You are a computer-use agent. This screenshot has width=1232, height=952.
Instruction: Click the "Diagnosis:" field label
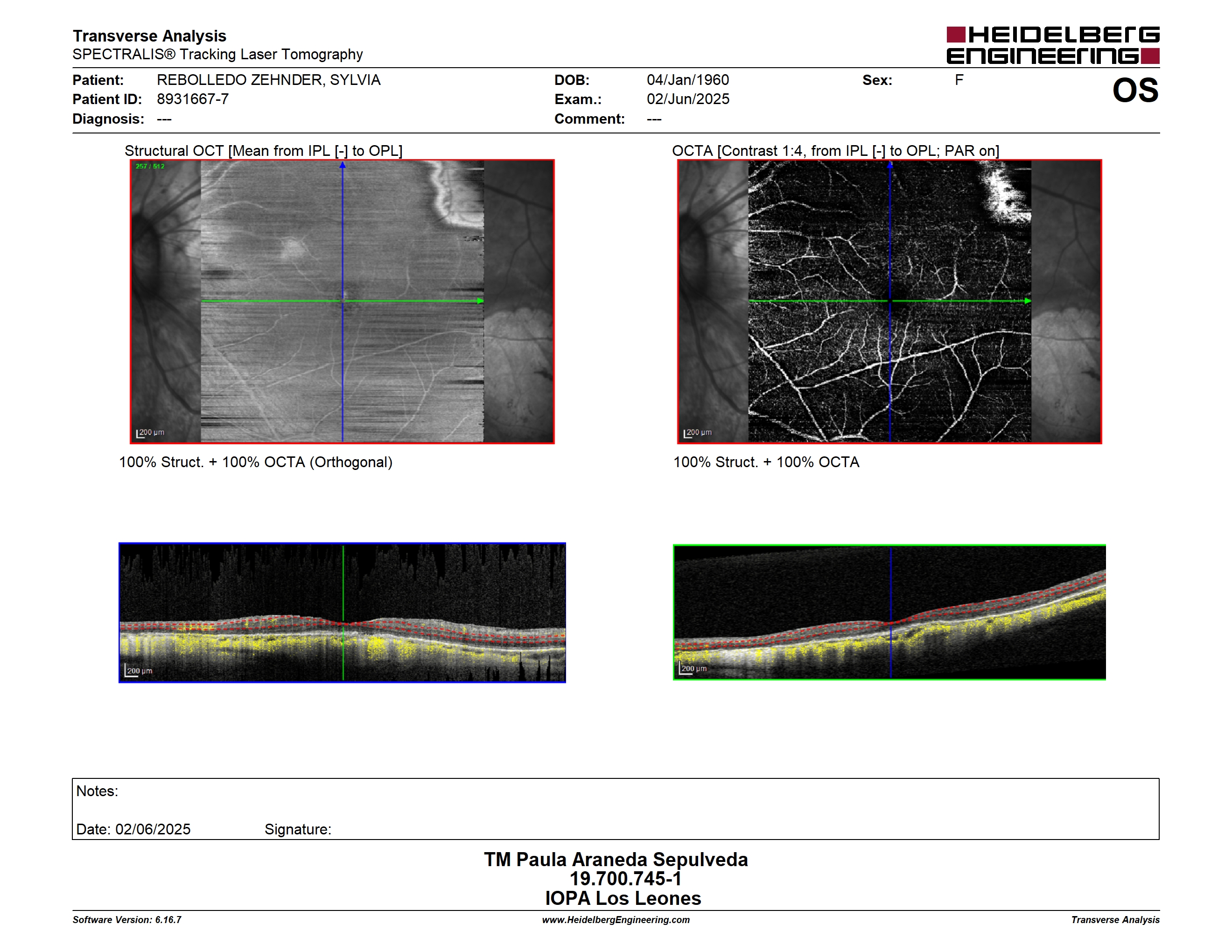[108, 119]
